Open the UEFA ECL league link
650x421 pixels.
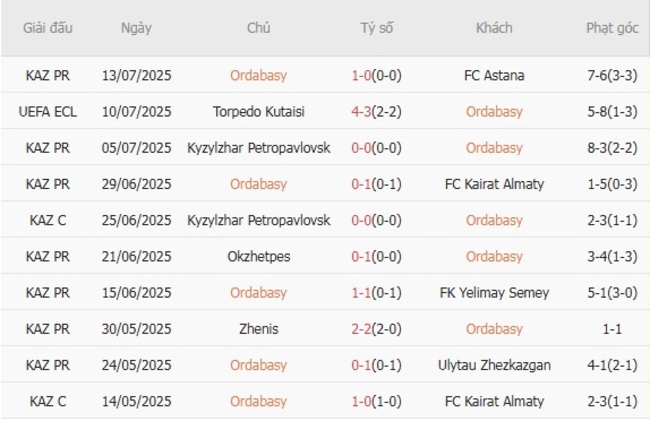tap(48, 111)
